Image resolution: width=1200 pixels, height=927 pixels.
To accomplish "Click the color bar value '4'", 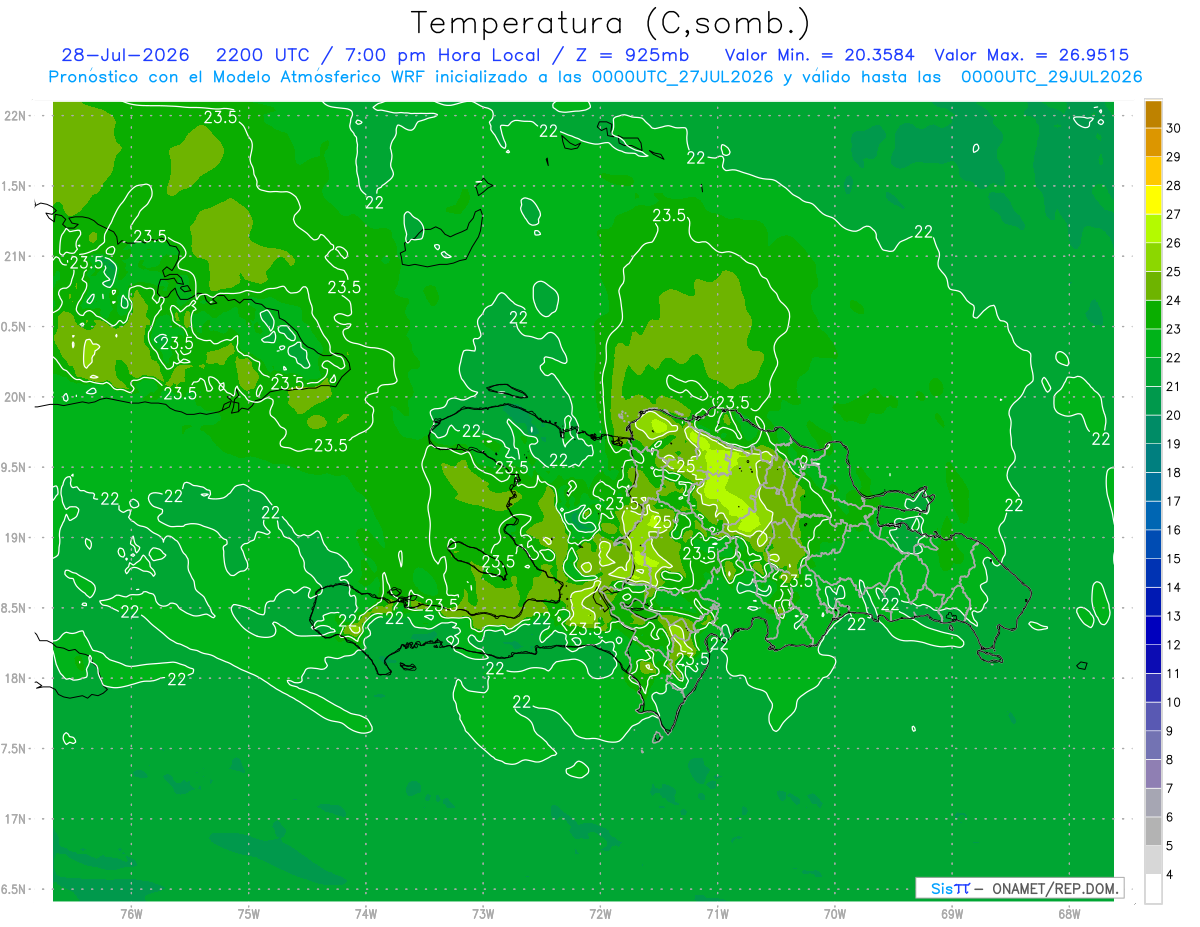I will click(1171, 875).
